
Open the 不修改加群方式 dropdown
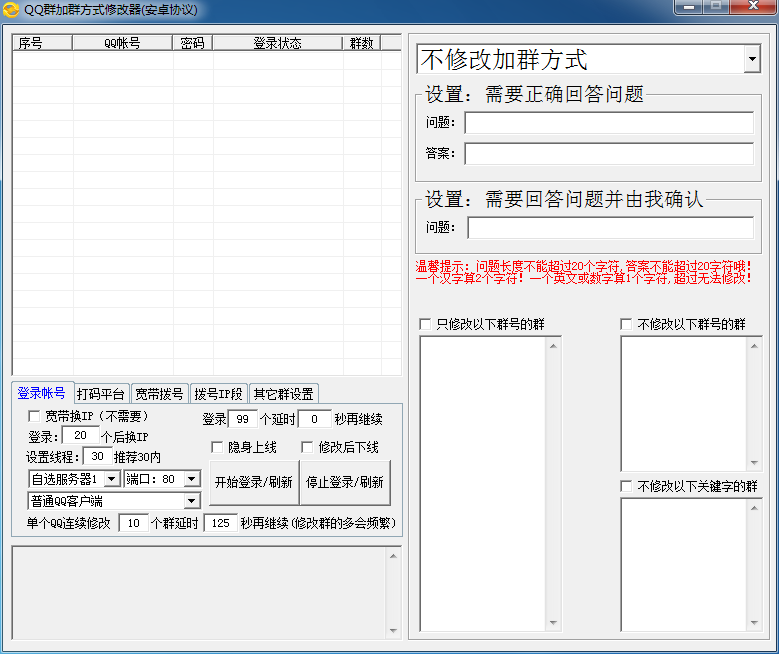click(x=752, y=60)
